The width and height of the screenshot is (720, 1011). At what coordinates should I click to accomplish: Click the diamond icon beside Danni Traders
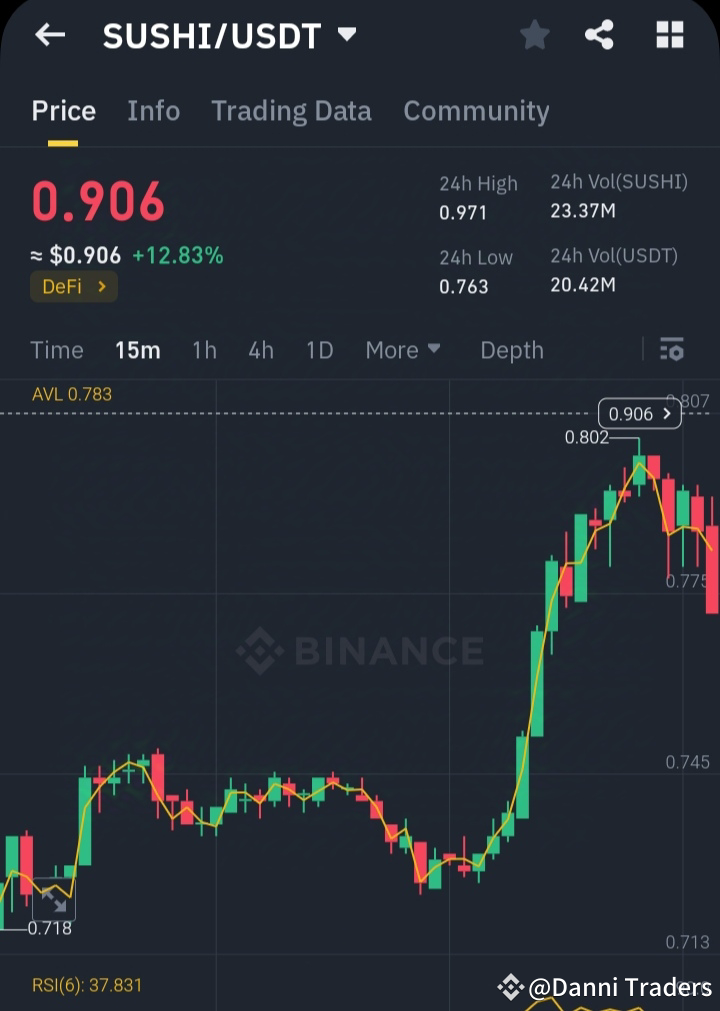click(x=511, y=987)
